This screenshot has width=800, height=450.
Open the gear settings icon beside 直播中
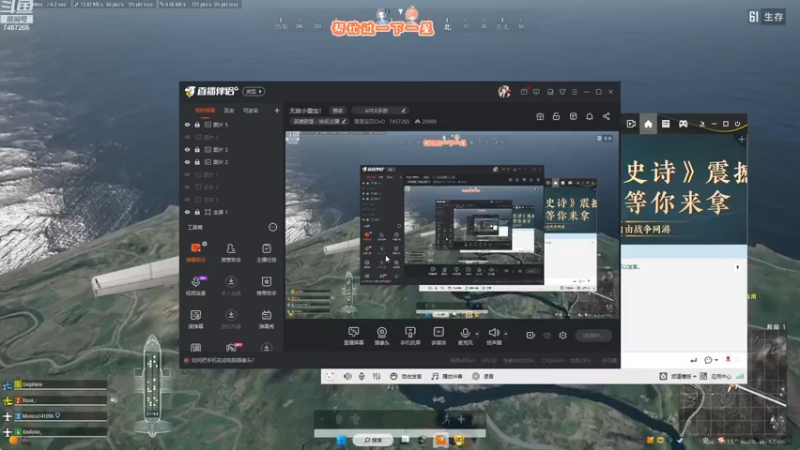click(563, 335)
